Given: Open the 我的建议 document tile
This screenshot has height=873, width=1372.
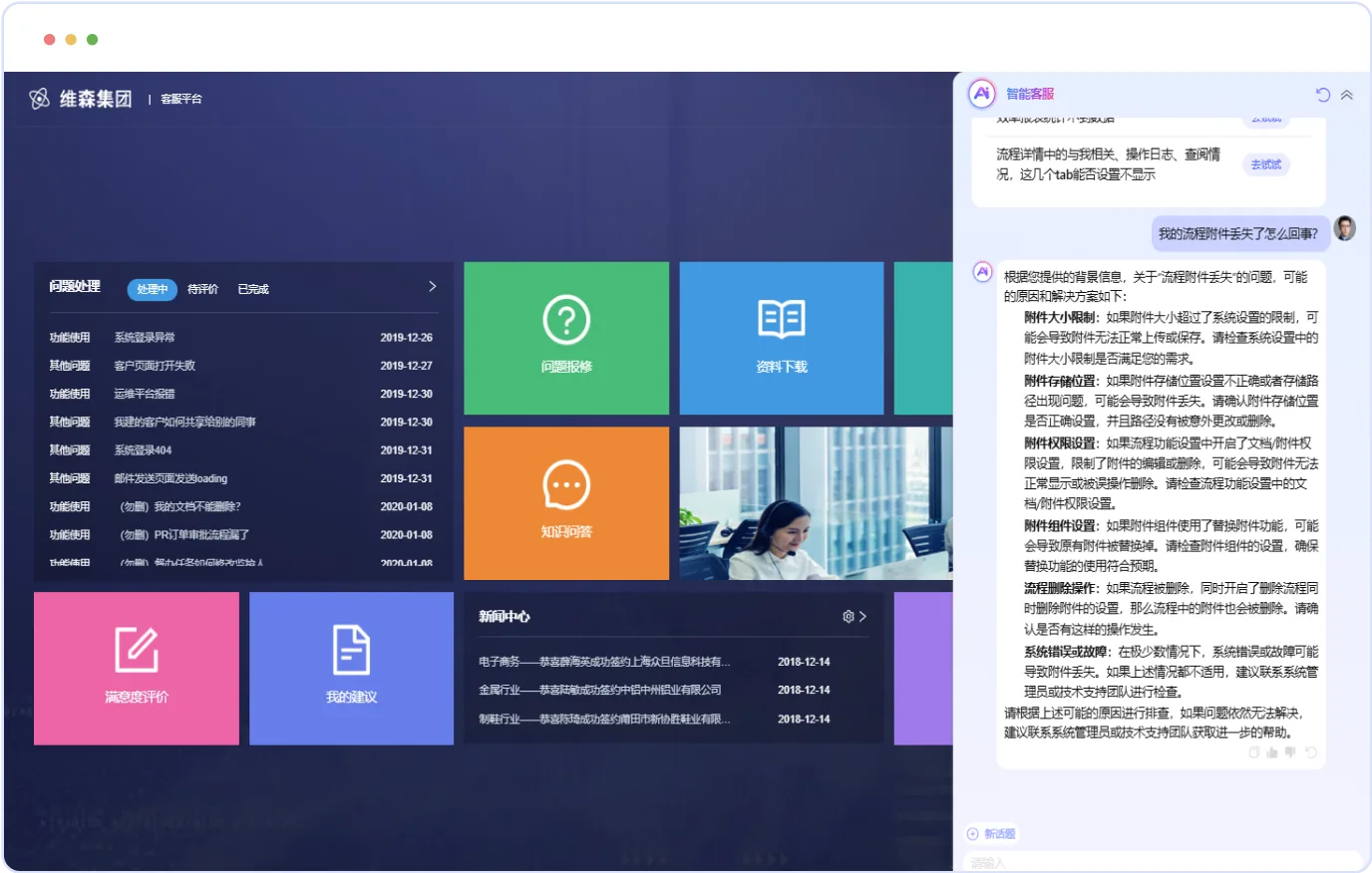Looking at the screenshot, I should coord(351,669).
